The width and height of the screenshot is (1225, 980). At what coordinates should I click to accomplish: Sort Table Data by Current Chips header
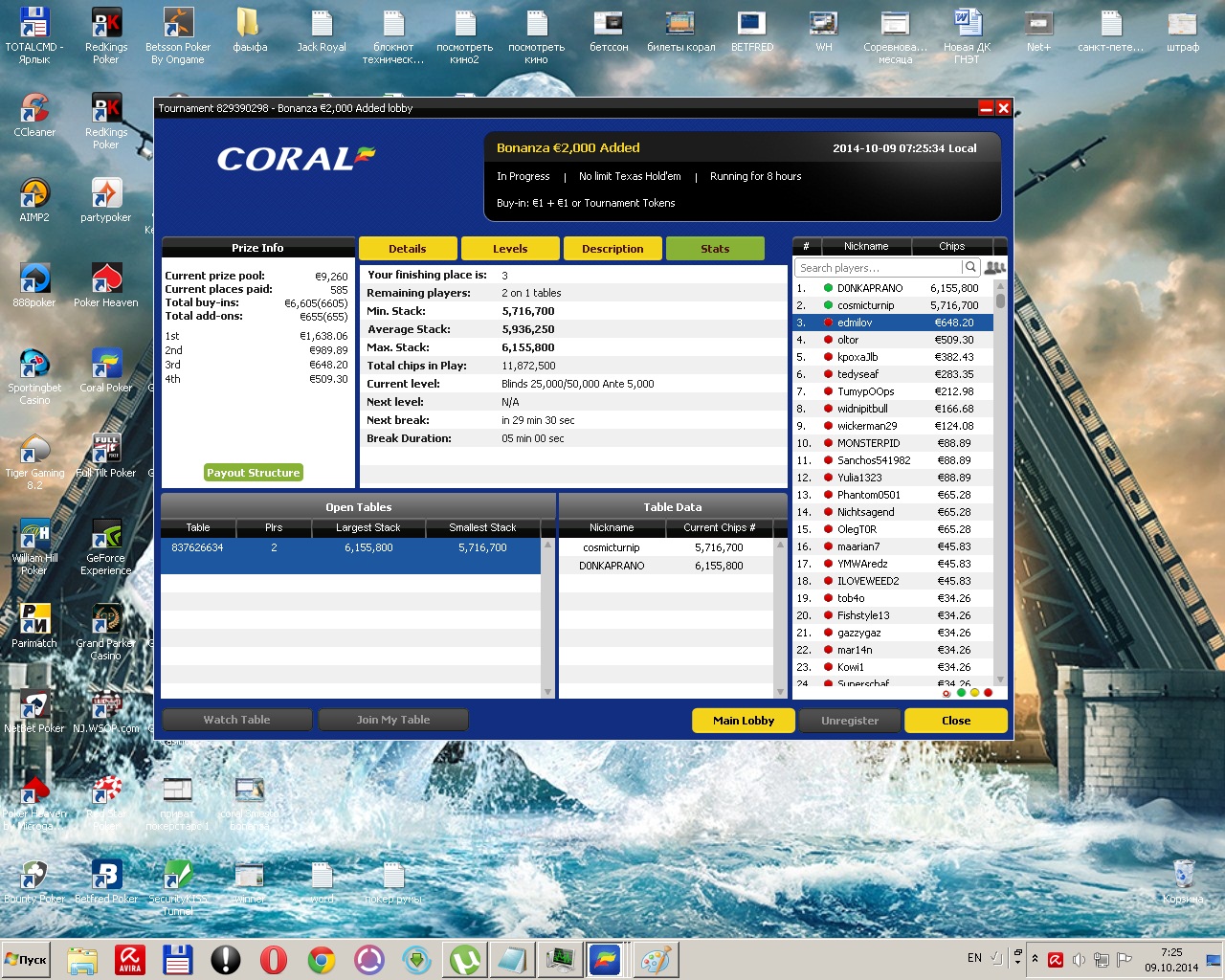point(719,527)
